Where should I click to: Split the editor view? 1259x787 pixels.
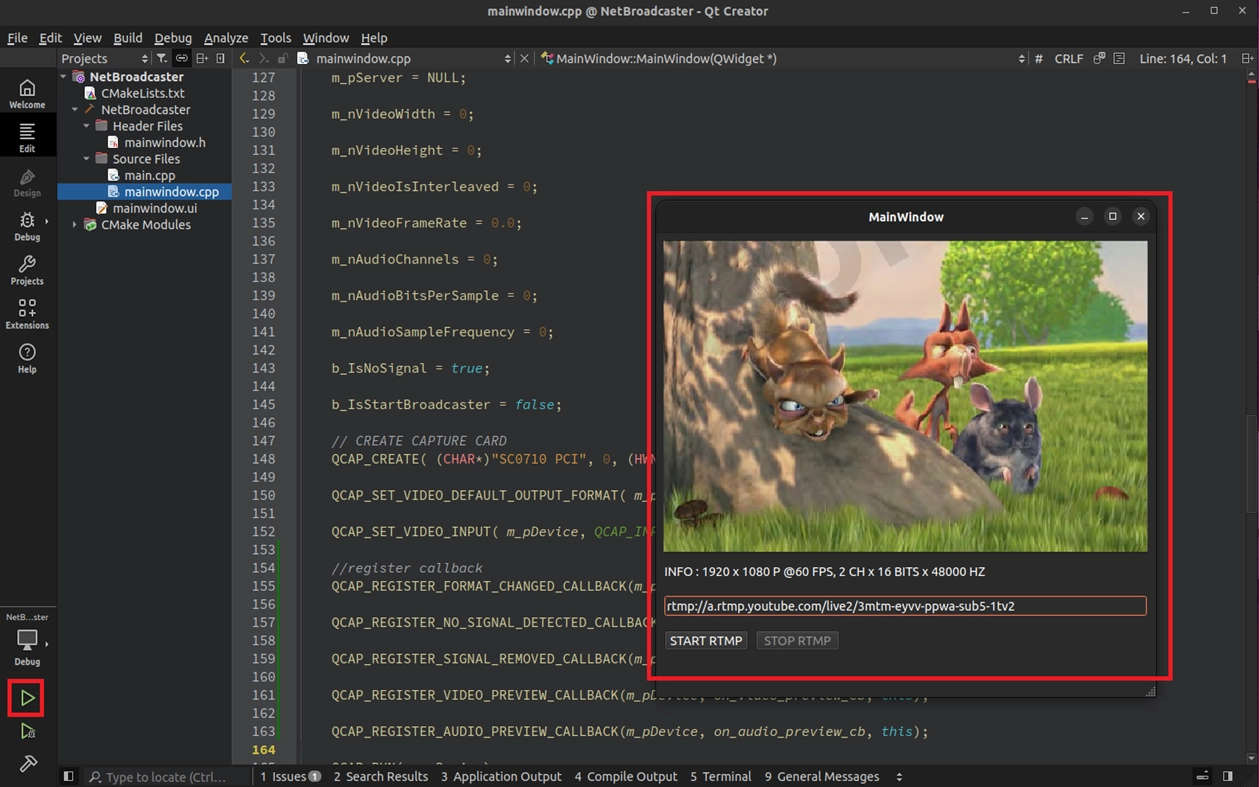(1247, 59)
